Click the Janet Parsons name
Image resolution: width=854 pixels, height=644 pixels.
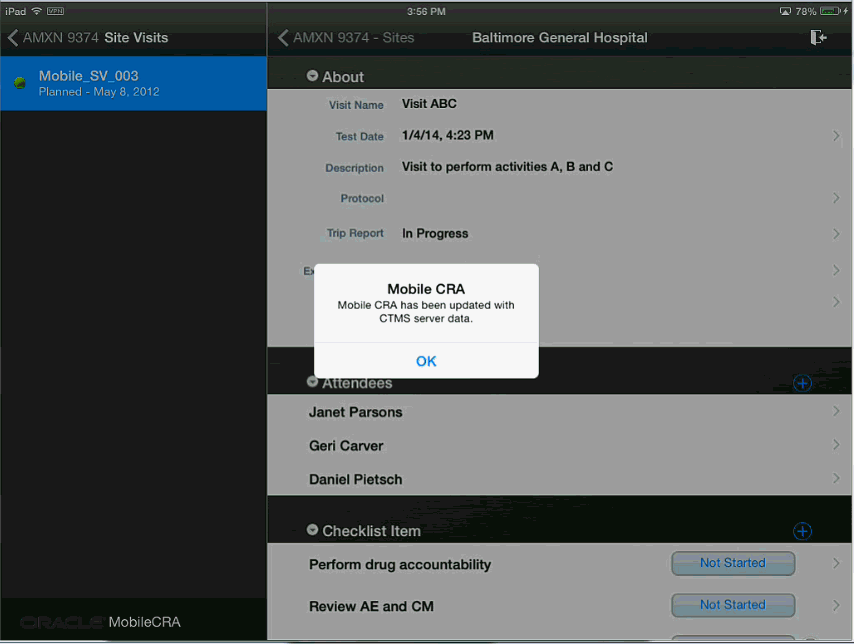(356, 412)
